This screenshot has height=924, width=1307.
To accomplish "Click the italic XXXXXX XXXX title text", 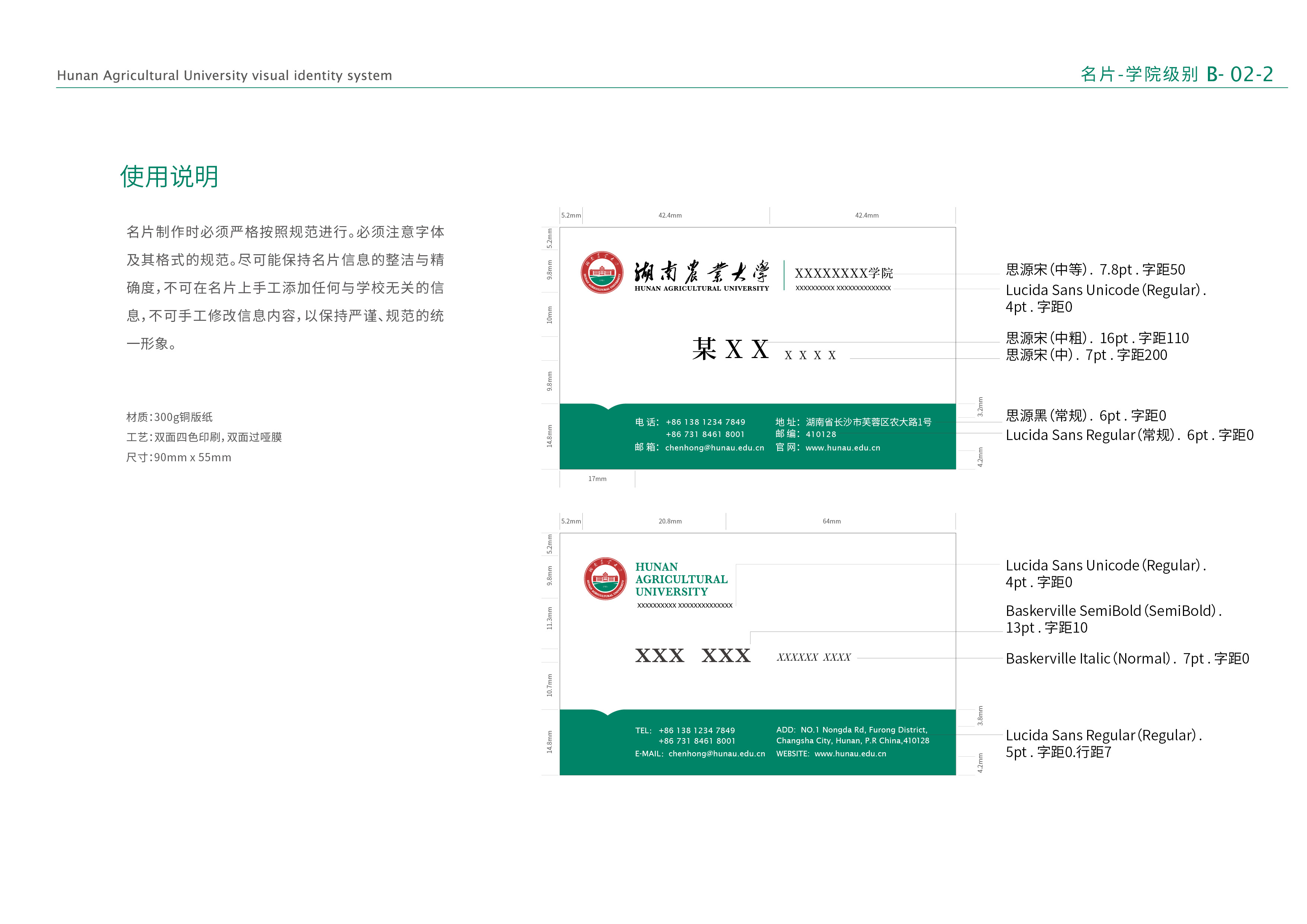I will pyautogui.click(x=813, y=658).
